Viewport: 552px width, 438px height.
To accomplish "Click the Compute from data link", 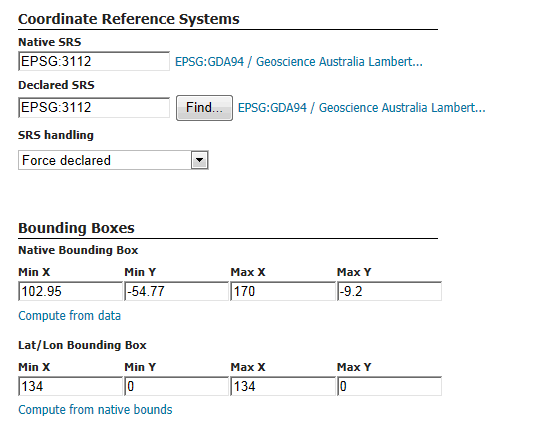I will coord(69,315).
